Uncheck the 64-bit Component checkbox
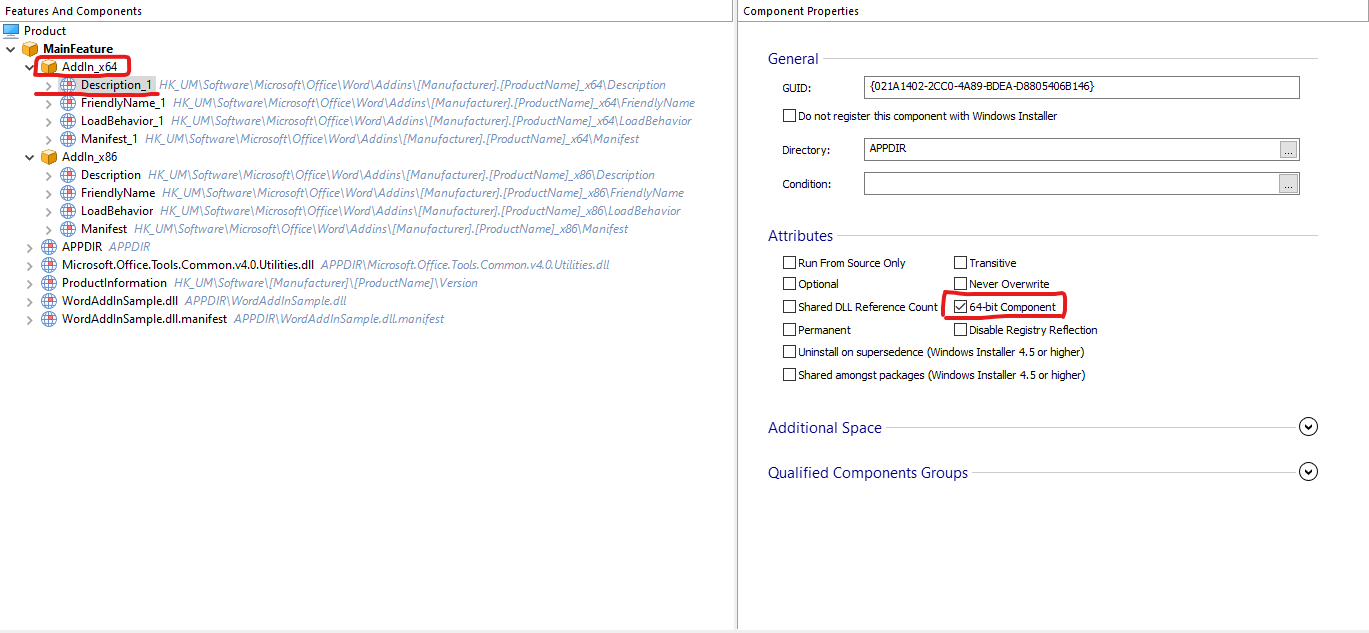This screenshot has width=1369, height=633. (x=961, y=307)
